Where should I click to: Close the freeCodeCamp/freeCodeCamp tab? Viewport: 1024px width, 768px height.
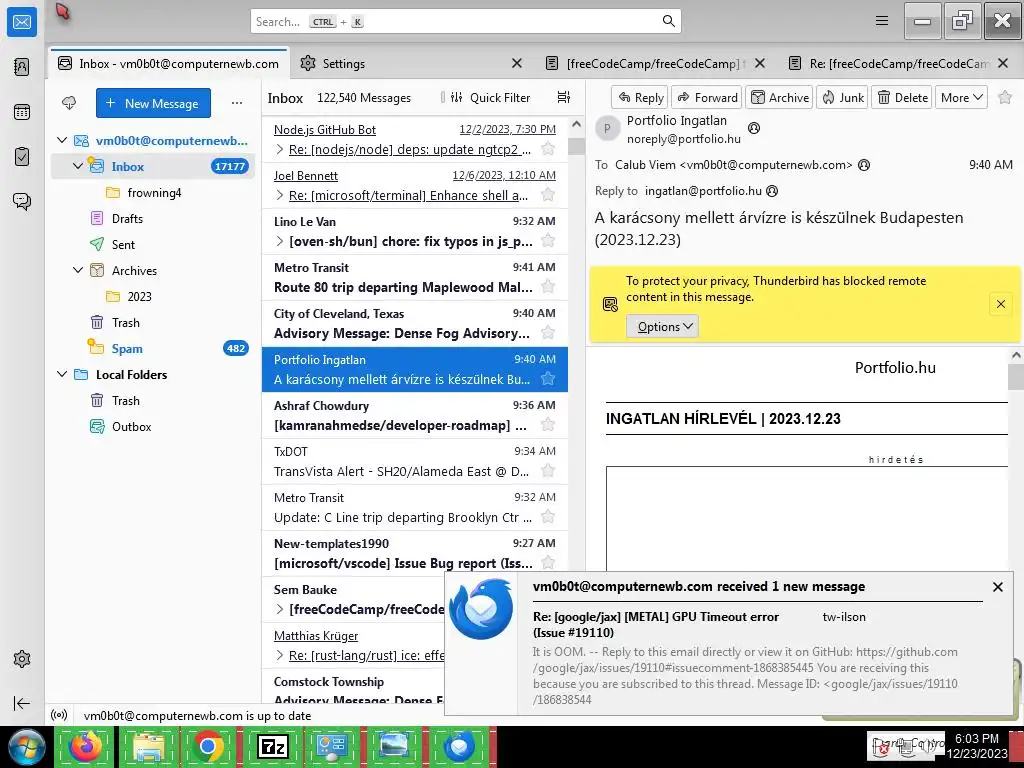point(760,63)
